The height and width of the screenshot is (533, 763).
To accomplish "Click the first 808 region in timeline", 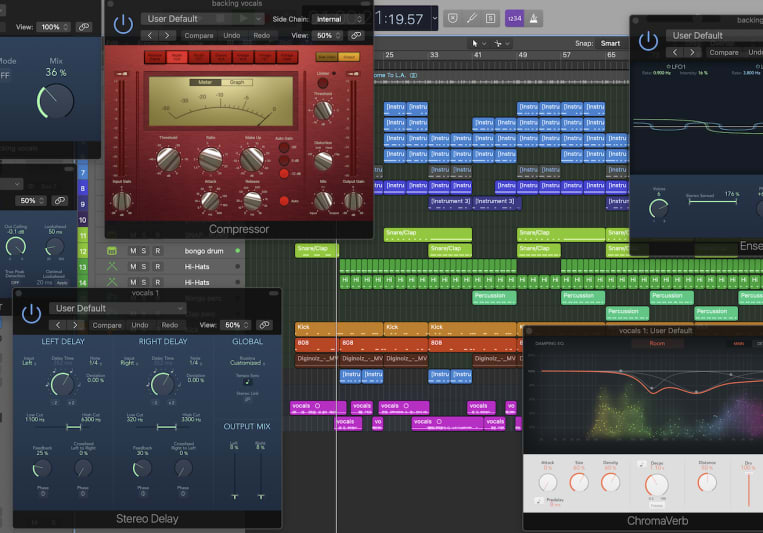I will (316, 343).
